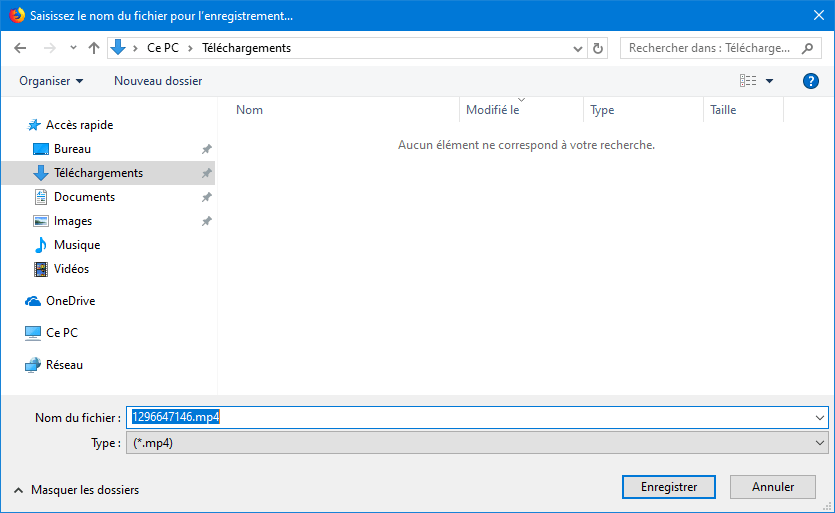
Task: Open the recent locations dropdown arrow
Action: tap(73, 48)
